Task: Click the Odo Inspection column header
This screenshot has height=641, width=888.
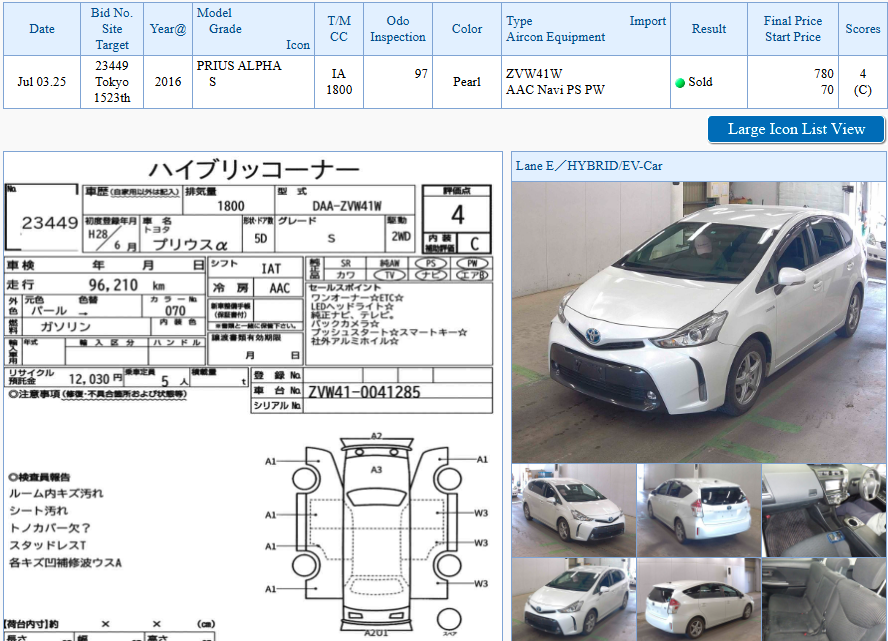Action: tap(398, 29)
